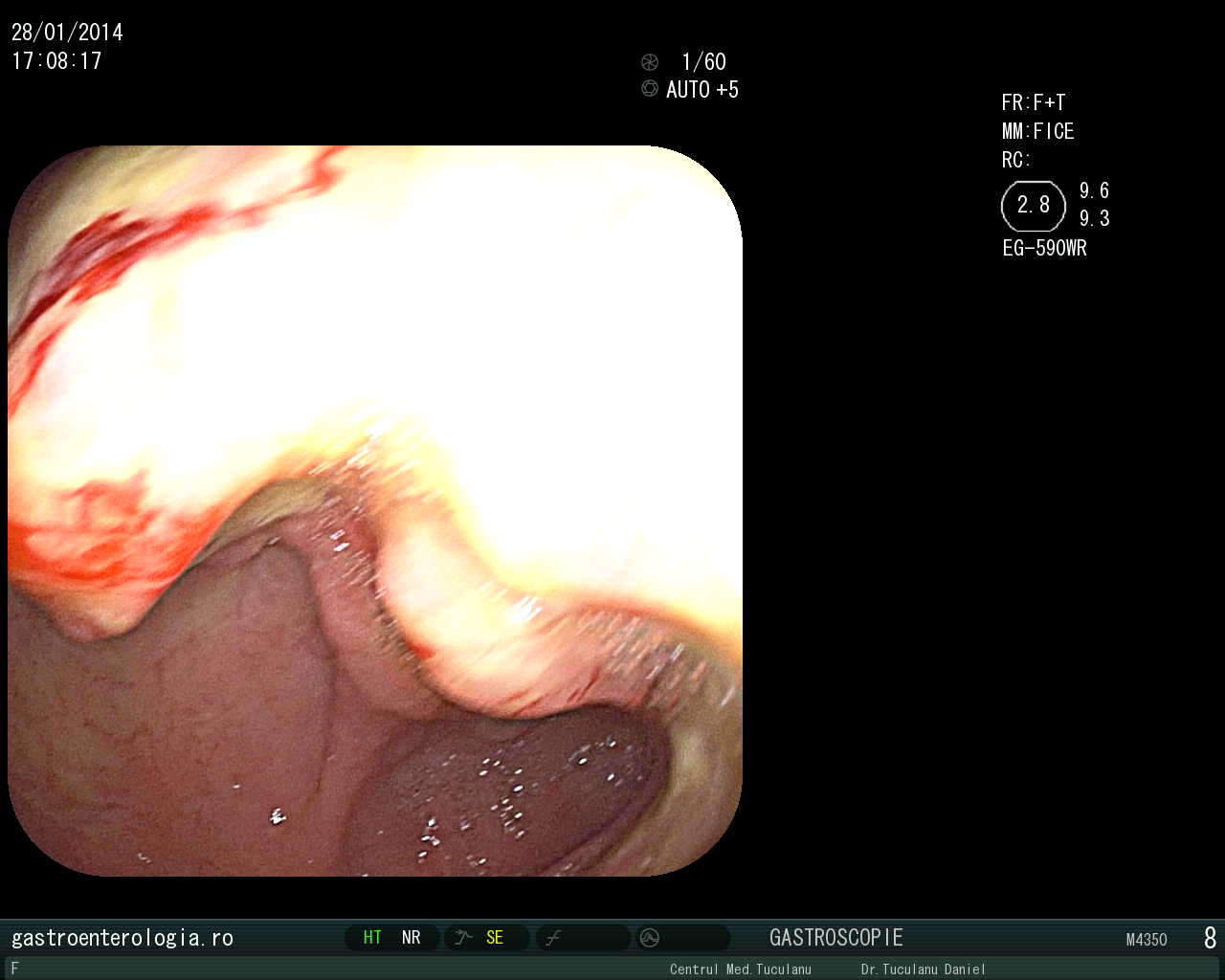This screenshot has width=1225, height=980.
Task: Click the shutter speed icon beside 1/60
Action: coord(650,62)
